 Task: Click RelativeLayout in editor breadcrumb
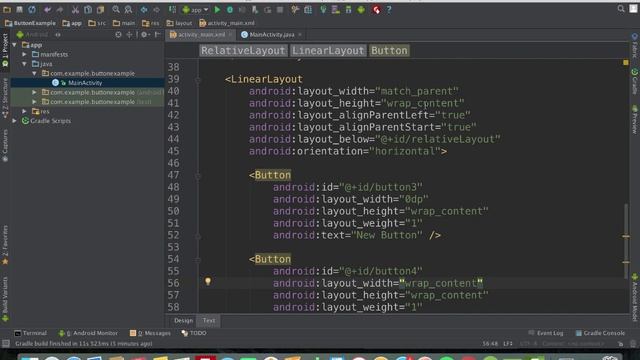[243, 51]
